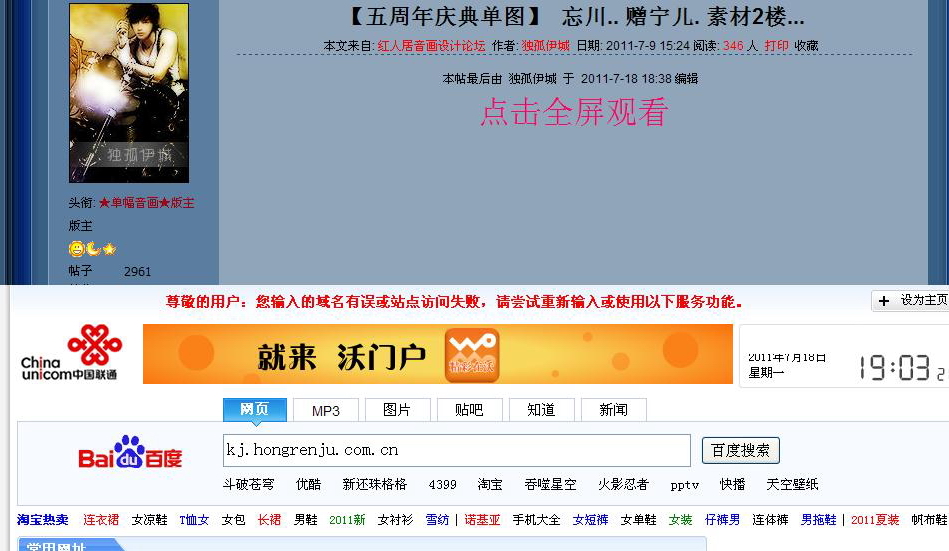Click the China Unicom logo
Viewport: 949px width, 551px height.
point(69,353)
